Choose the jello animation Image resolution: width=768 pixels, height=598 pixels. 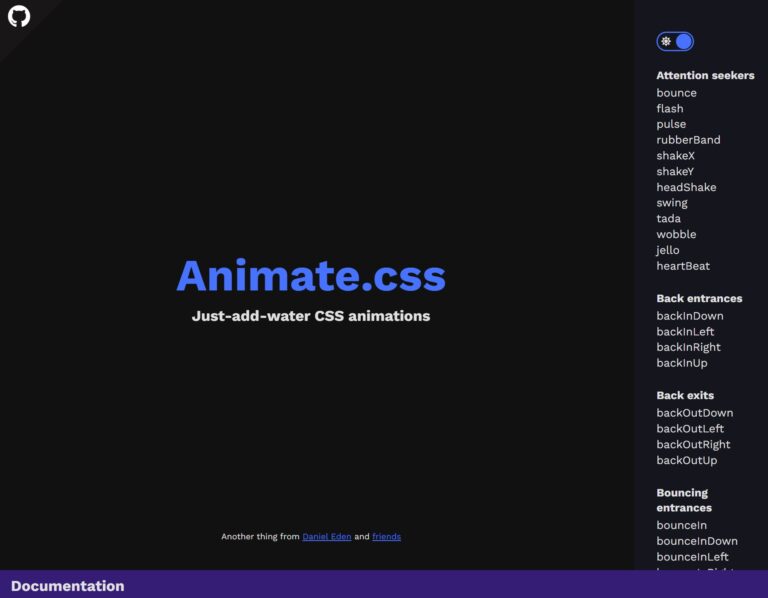click(x=668, y=250)
